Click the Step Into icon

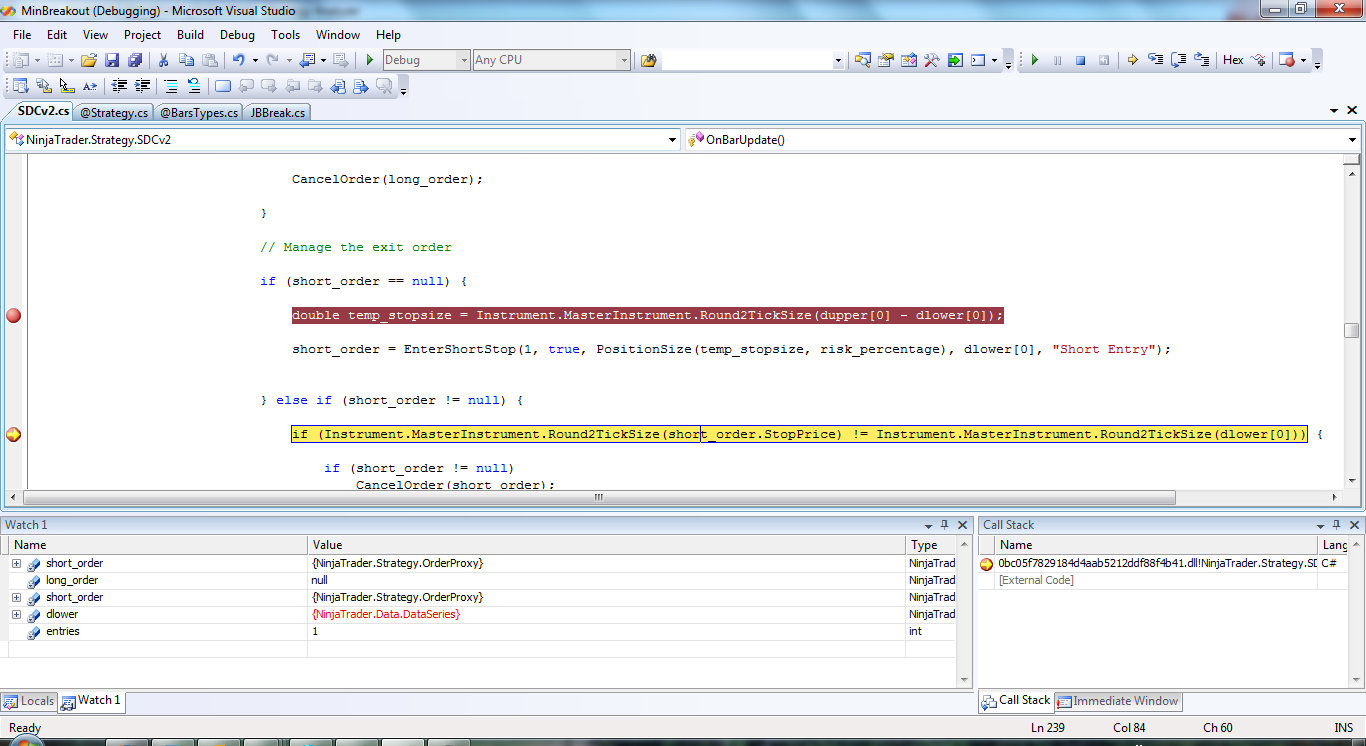point(1156,60)
